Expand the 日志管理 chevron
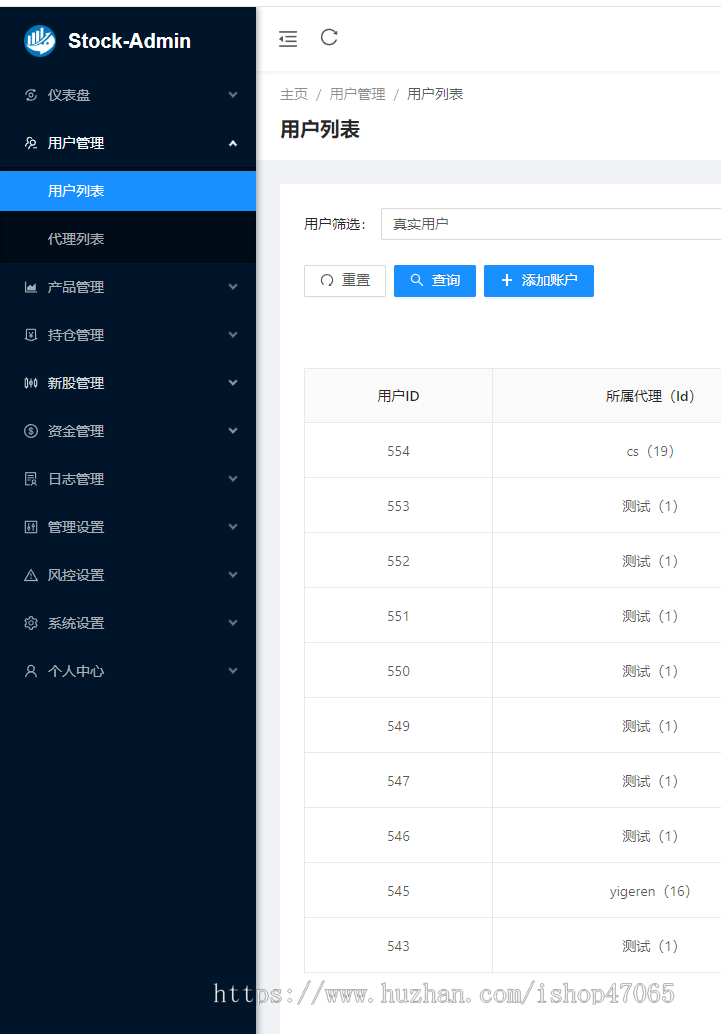Screen dimensions: 721x1034 pyautogui.click(x=233, y=479)
